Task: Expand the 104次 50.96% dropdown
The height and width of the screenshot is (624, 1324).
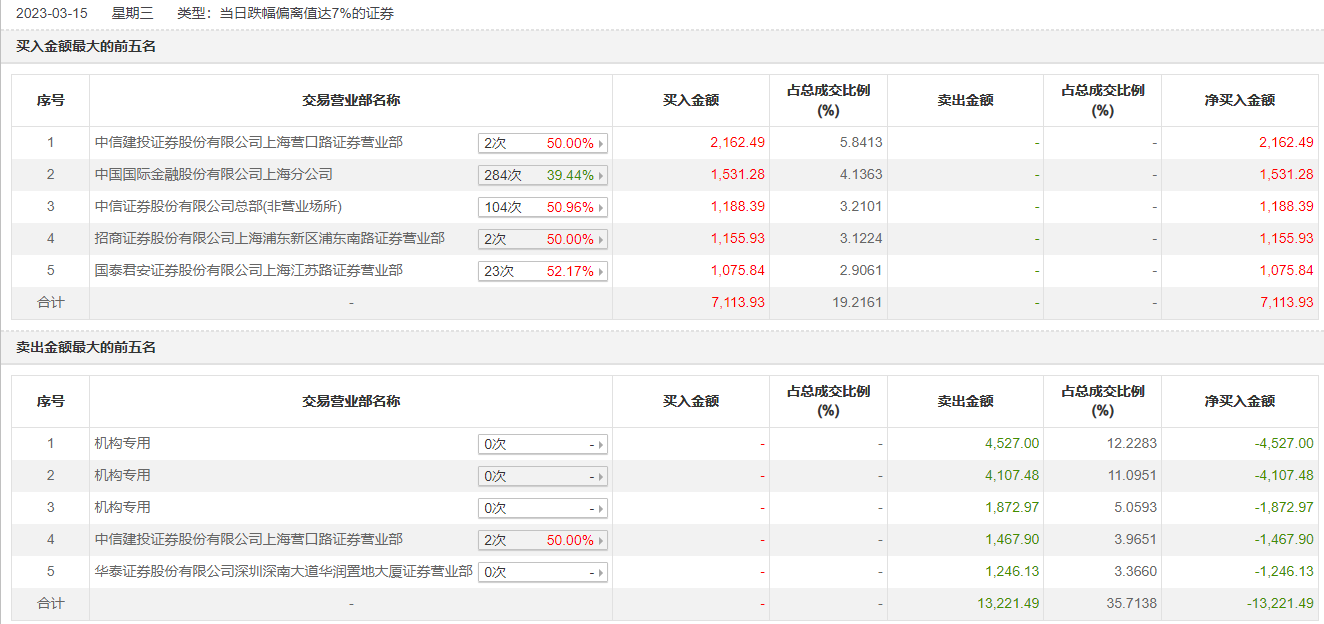Action: [x=543, y=208]
